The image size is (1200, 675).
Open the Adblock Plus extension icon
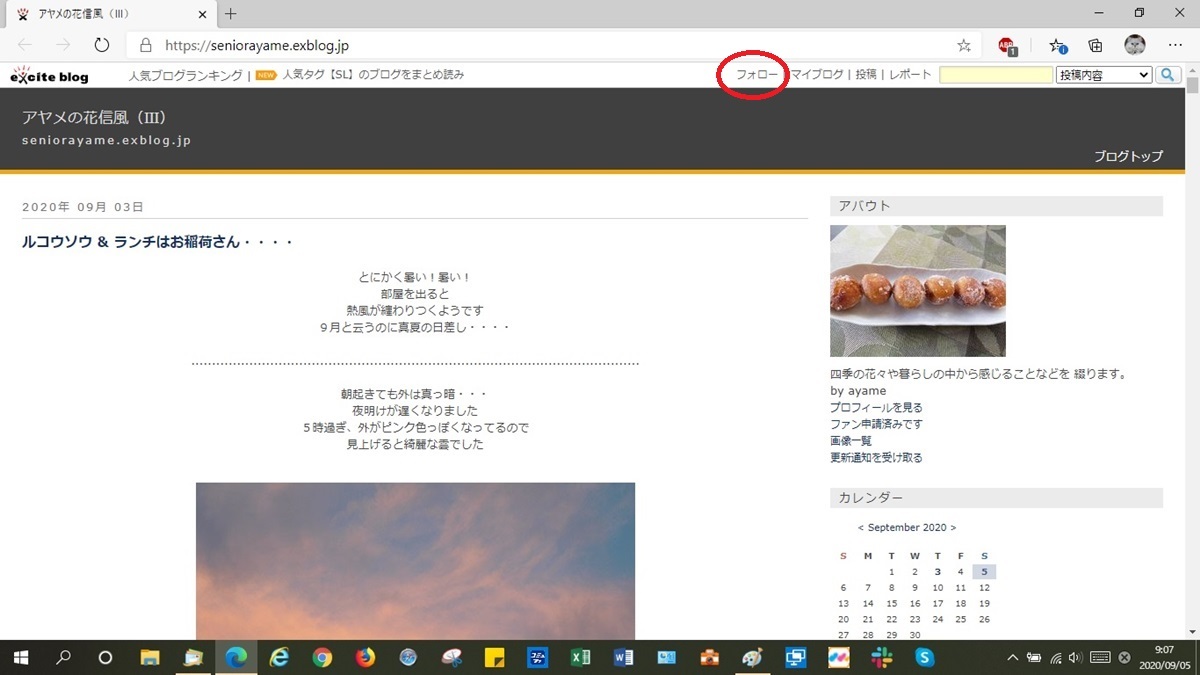point(1007,45)
